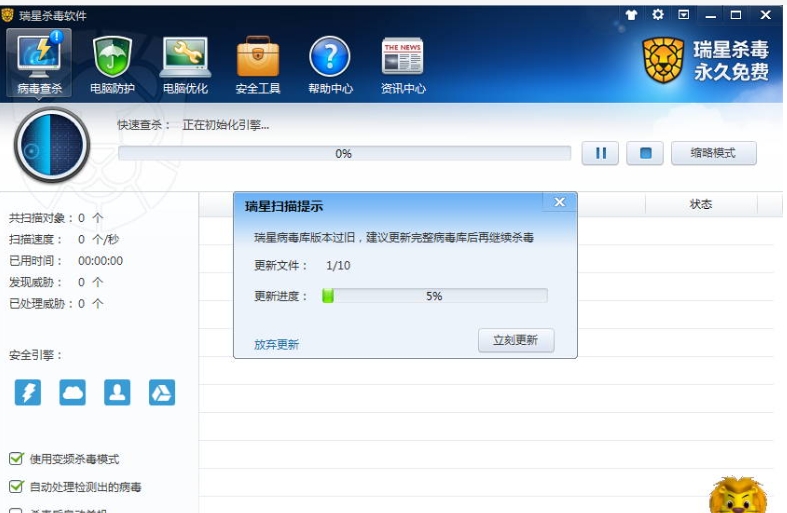Click the 正在初始化引擎 status text

(x=225, y=125)
